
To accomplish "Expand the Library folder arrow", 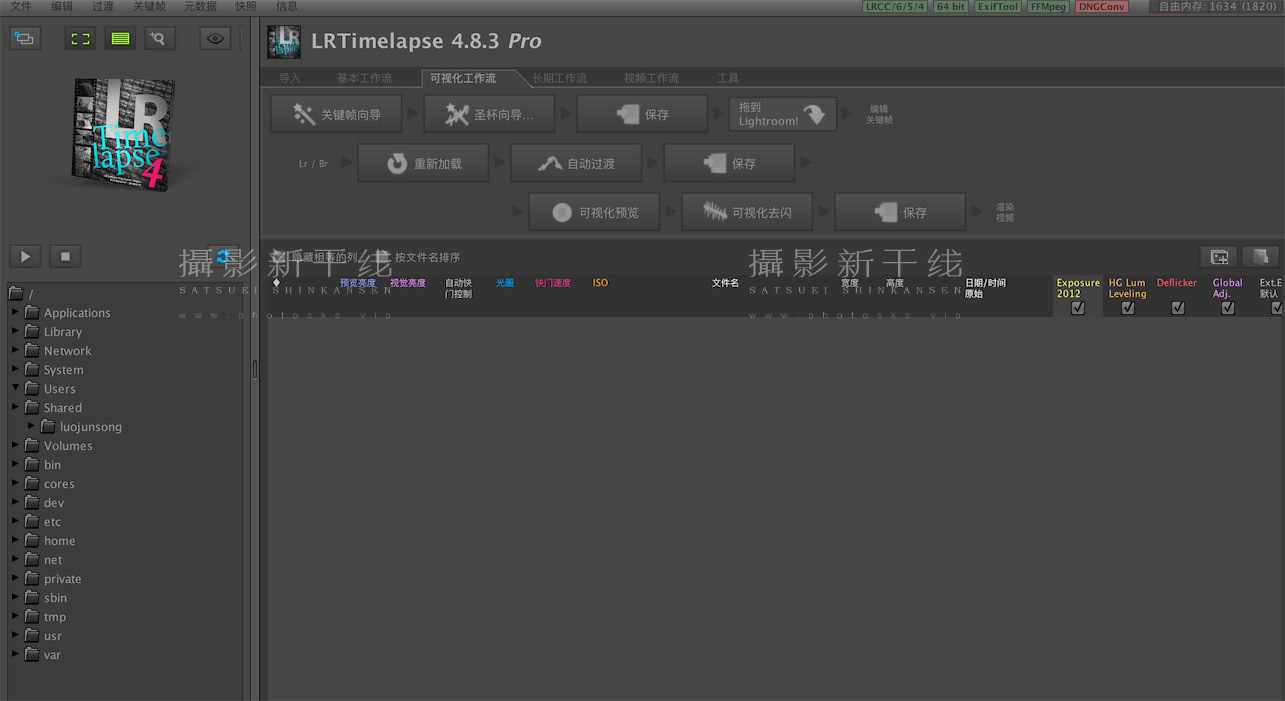I will (x=16, y=331).
